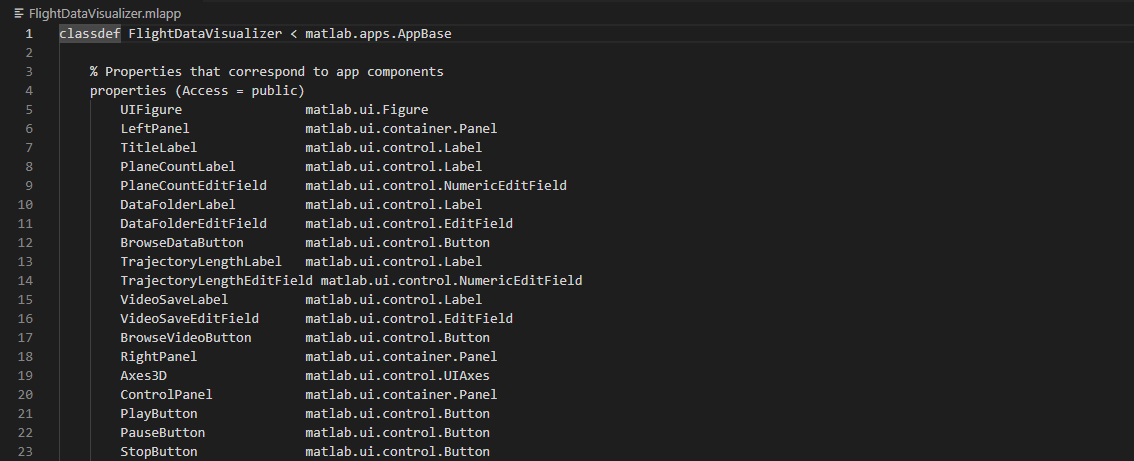Open the FlightDataVisualizer.mlapp breadcrumb
This screenshot has width=1134, height=461.
click(x=105, y=14)
